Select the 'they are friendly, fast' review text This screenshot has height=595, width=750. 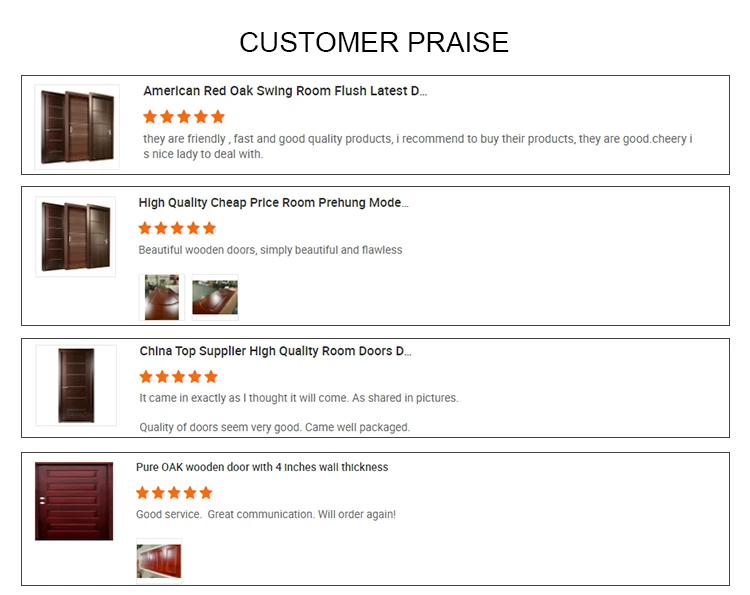417,146
